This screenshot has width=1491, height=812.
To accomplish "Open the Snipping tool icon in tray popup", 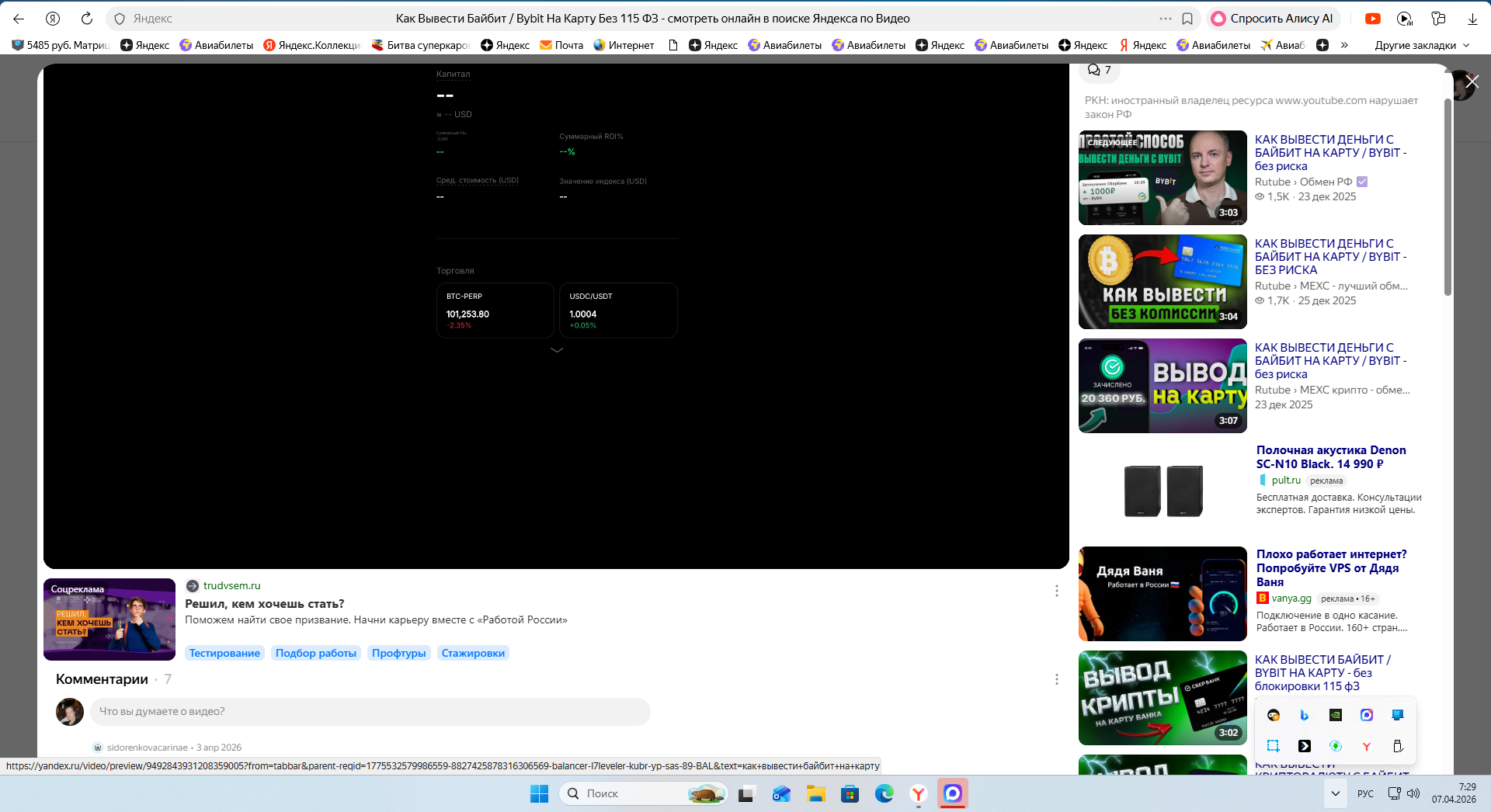I will 1274,746.
